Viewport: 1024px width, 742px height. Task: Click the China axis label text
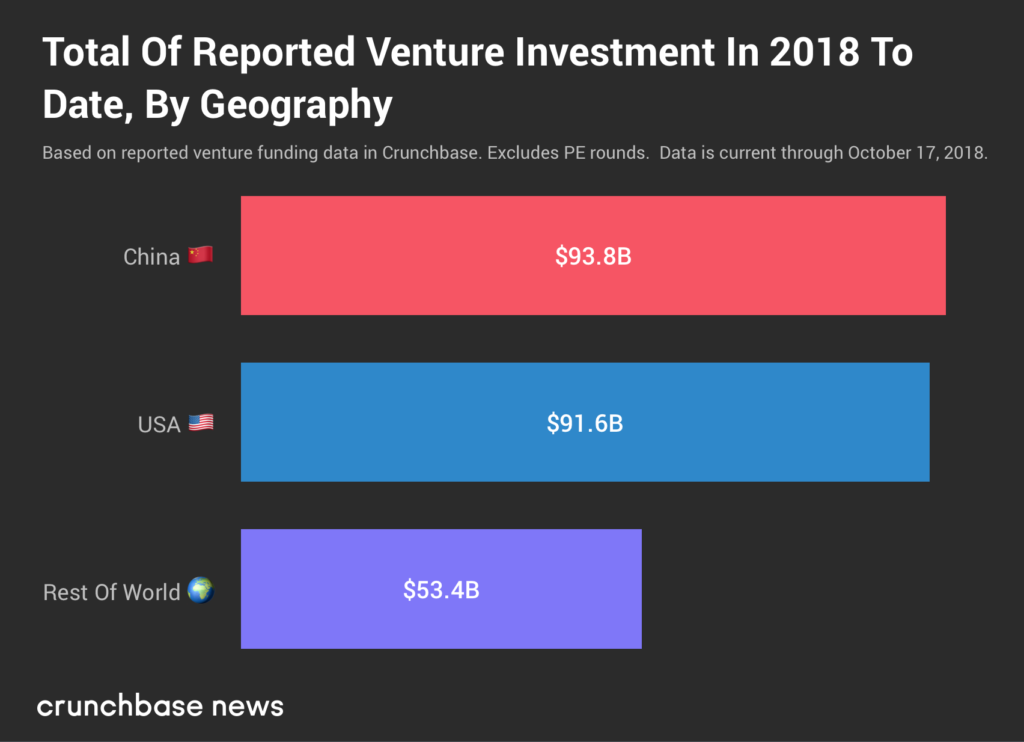pos(151,257)
